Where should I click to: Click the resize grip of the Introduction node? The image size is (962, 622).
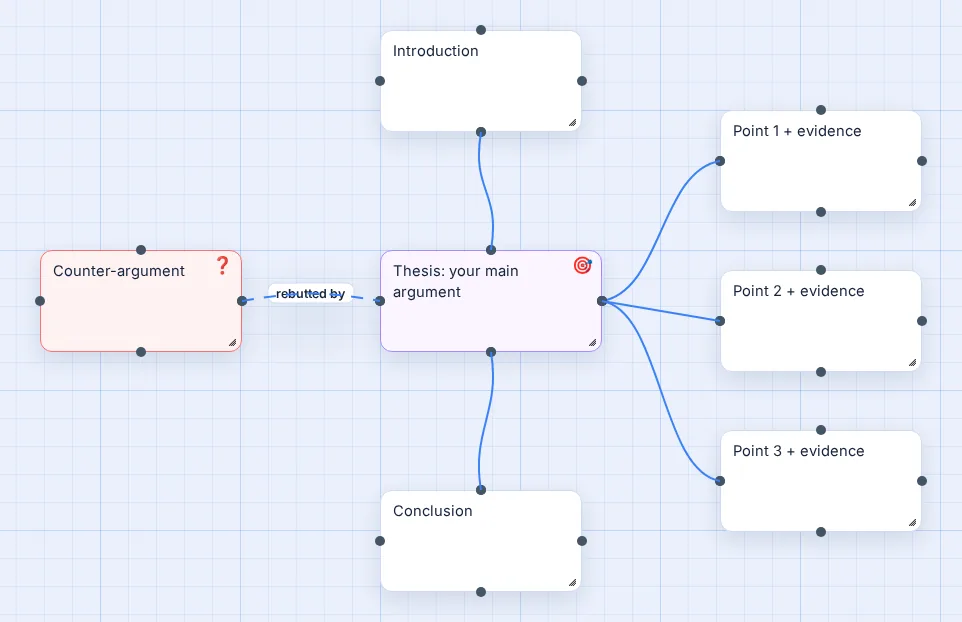click(572, 122)
